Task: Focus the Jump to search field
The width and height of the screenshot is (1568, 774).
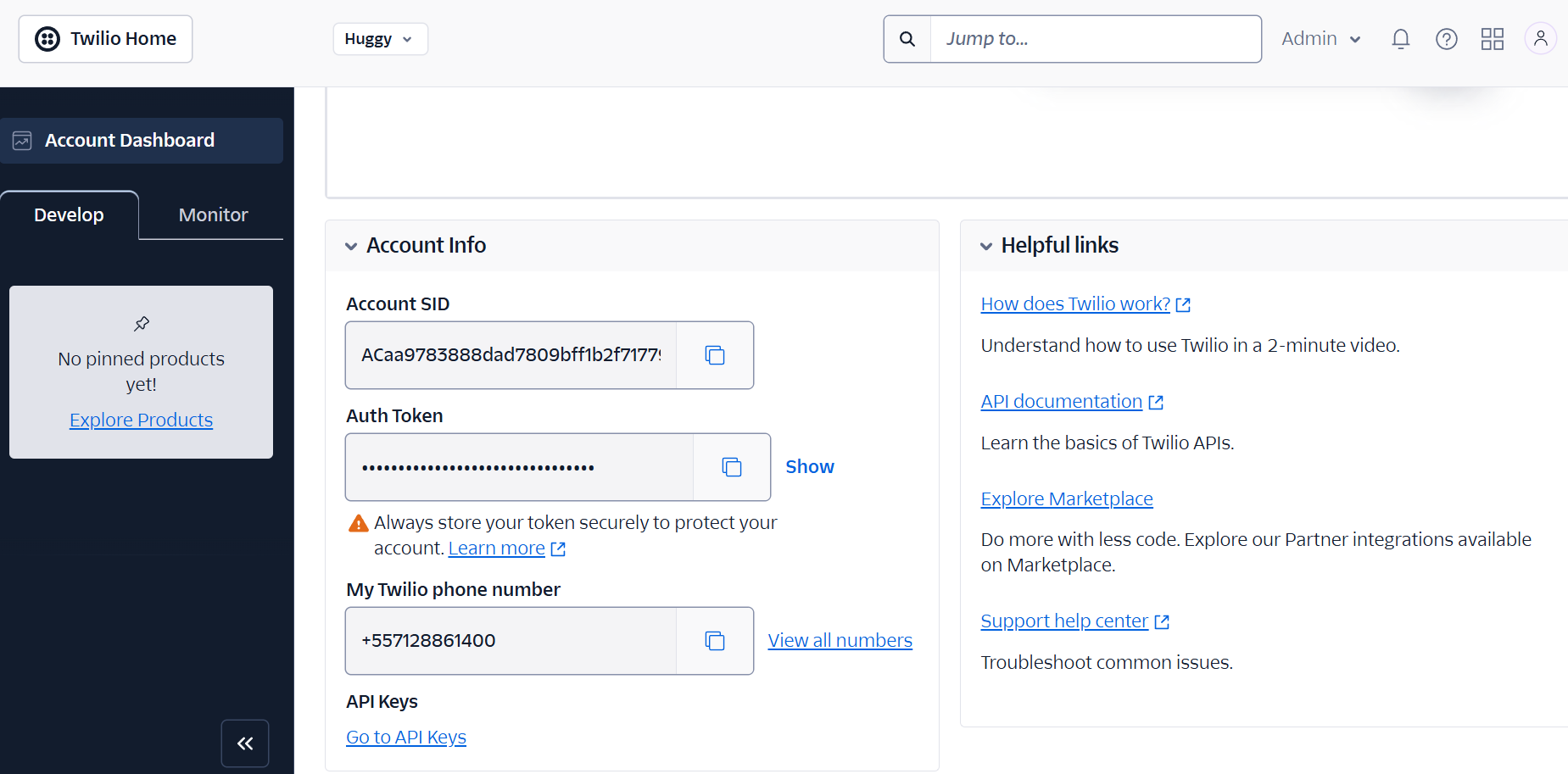Action: [1096, 39]
